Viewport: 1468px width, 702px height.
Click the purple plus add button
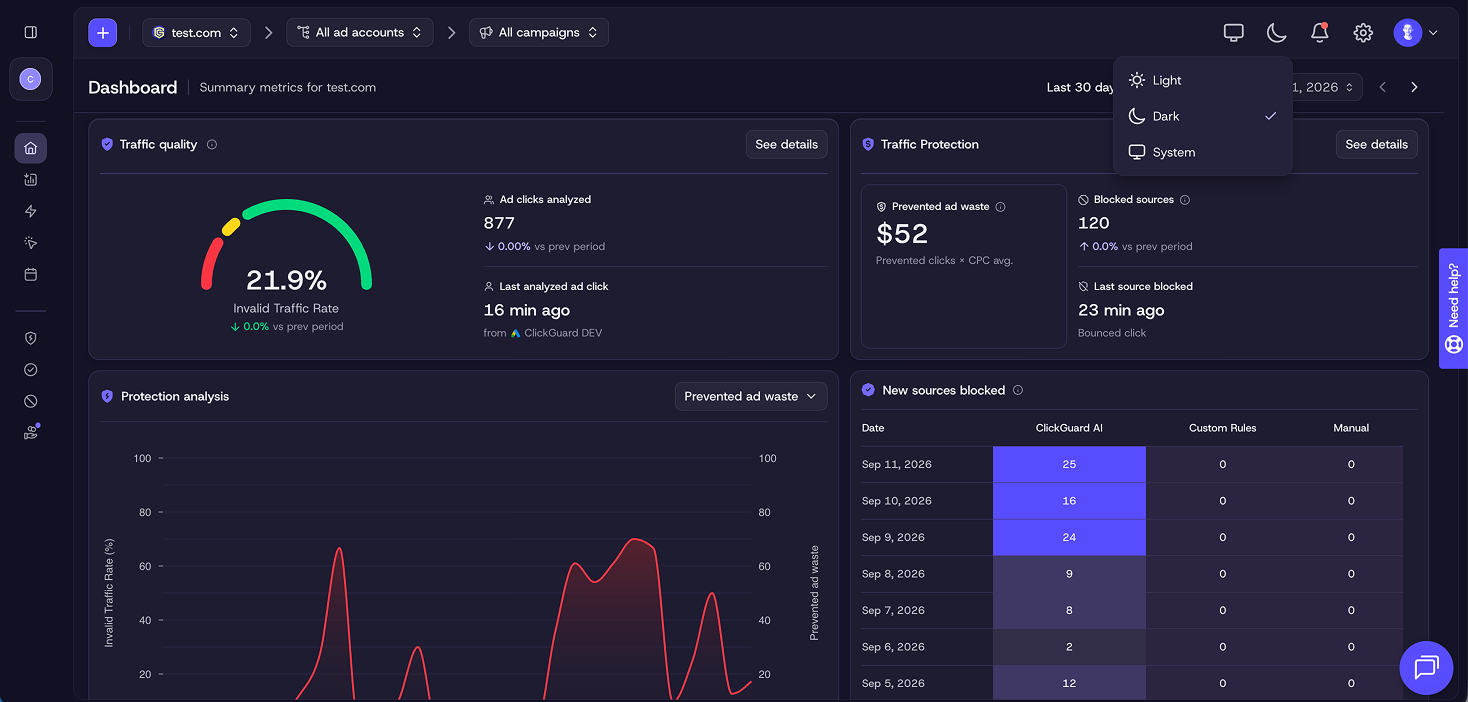[x=102, y=32]
